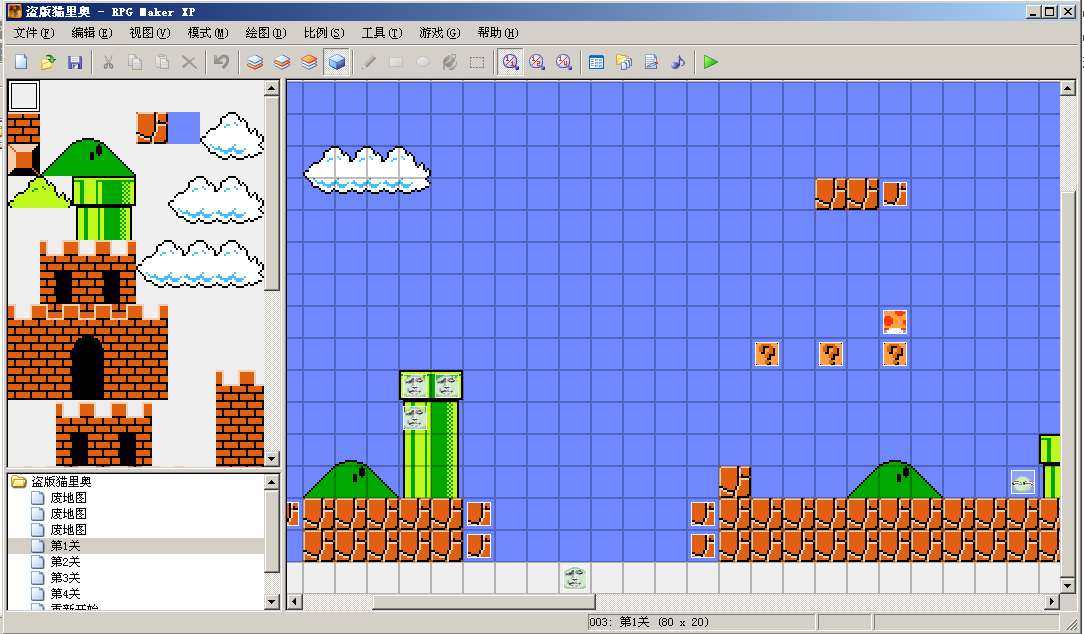The height and width of the screenshot is (634, 1084).
Task: Open the Sound Test music note icon
Action: (x=678, y=62)
